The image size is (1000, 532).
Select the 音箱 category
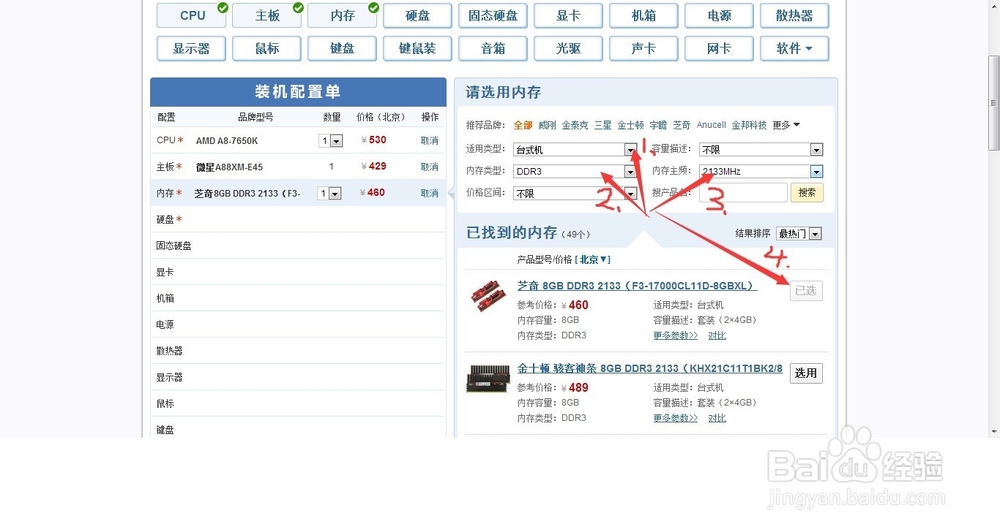tap(492, 48)
